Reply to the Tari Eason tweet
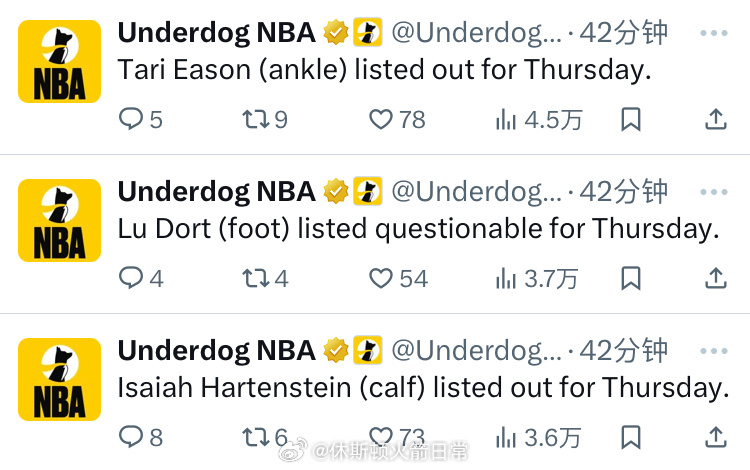Image resolution: width=750 pixels, height=470 pixels. 131,120
